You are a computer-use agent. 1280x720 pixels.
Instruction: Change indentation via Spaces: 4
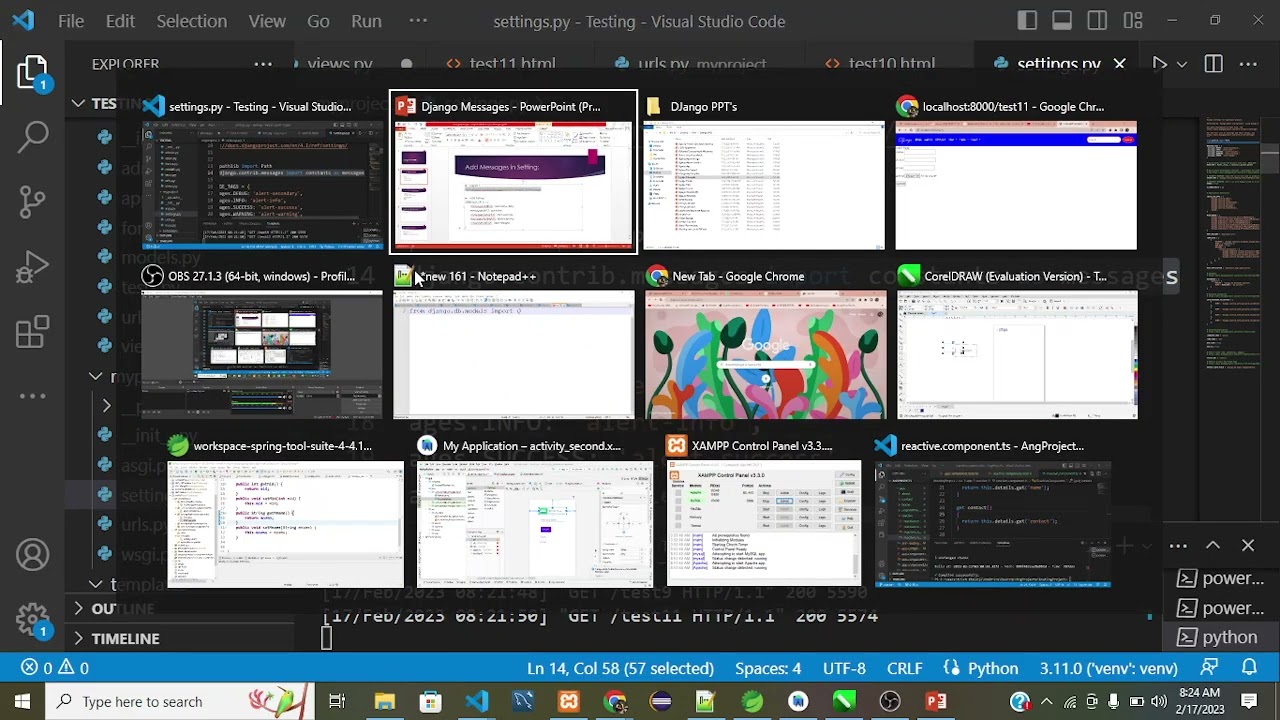tap(768, 668)
